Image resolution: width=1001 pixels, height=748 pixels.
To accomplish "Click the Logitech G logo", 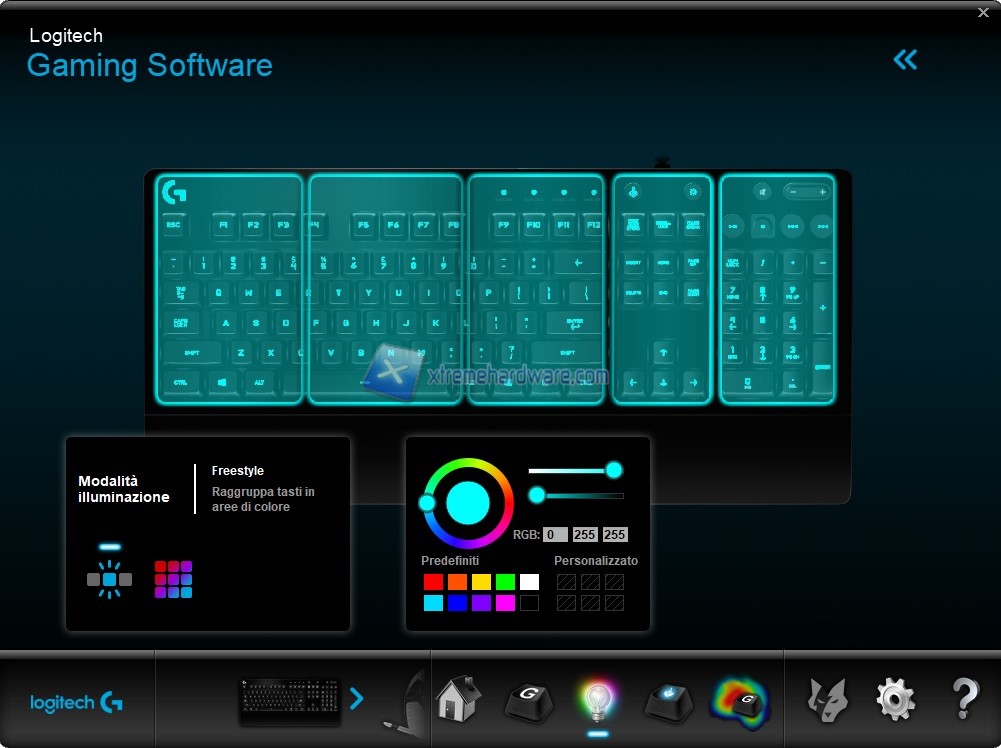I will [76, 702].
